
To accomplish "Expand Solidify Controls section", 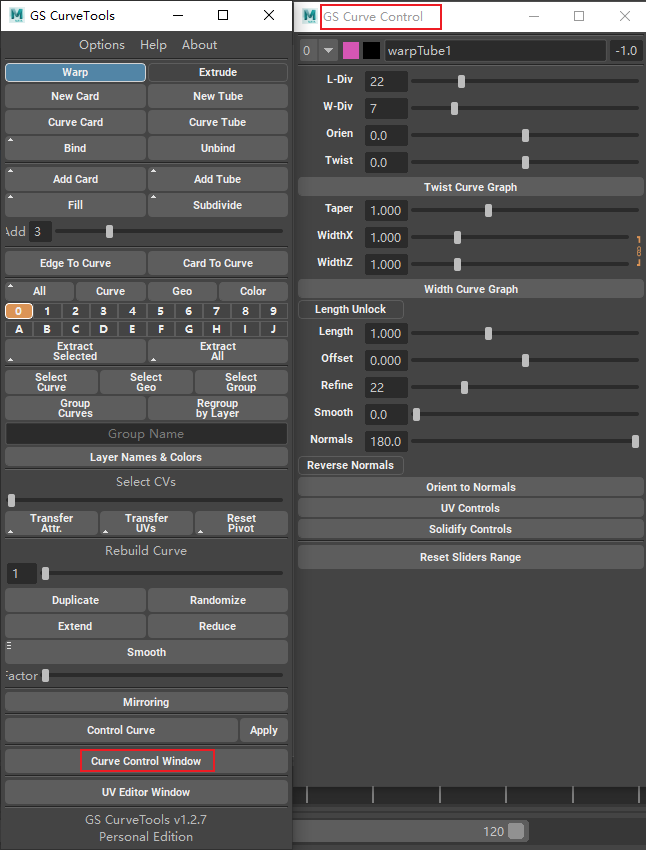I will pos(470,529).
